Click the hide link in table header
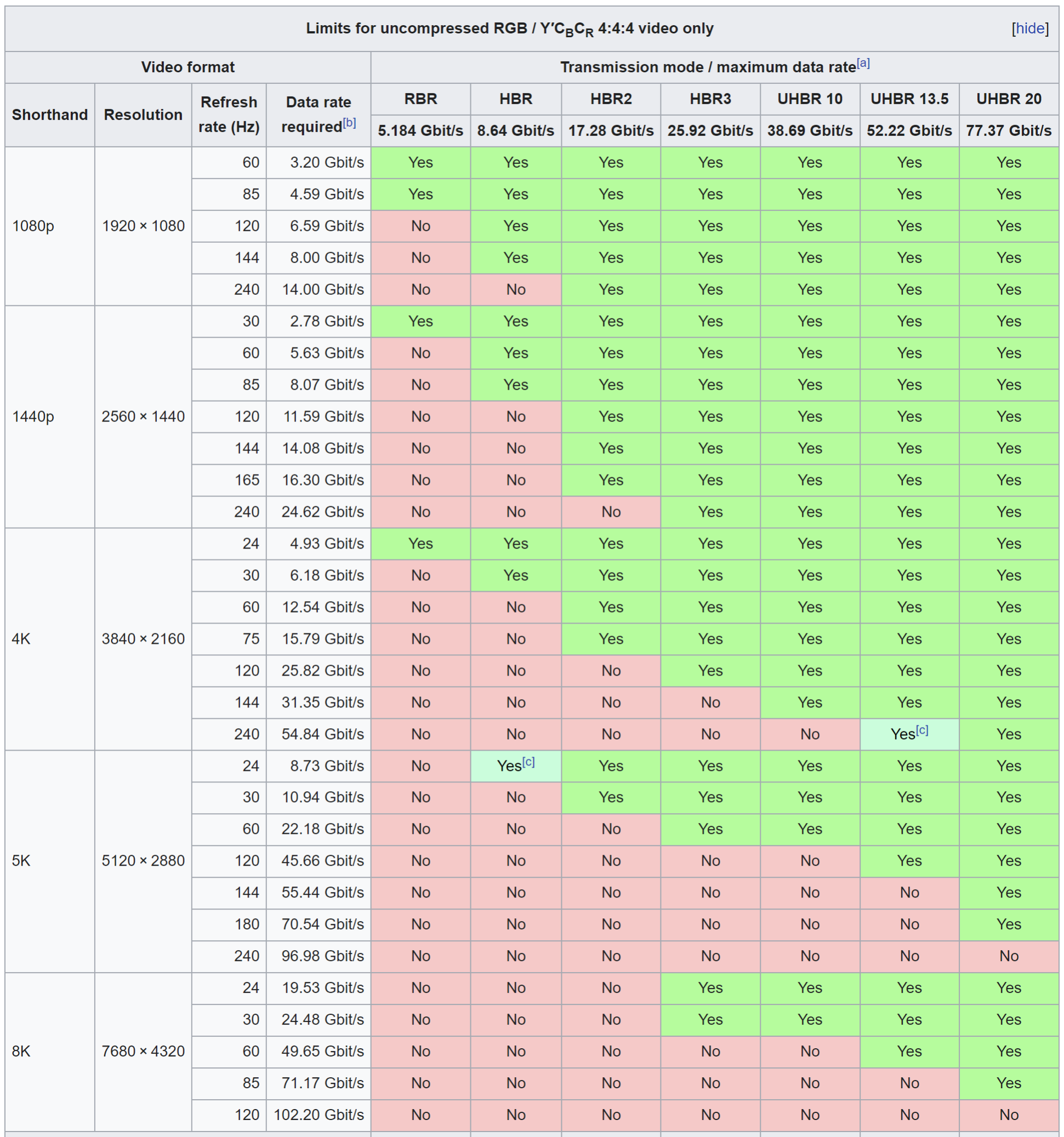This screenshot has width=1064, height=1137. pyautogui.click(x=1029, y=28)
